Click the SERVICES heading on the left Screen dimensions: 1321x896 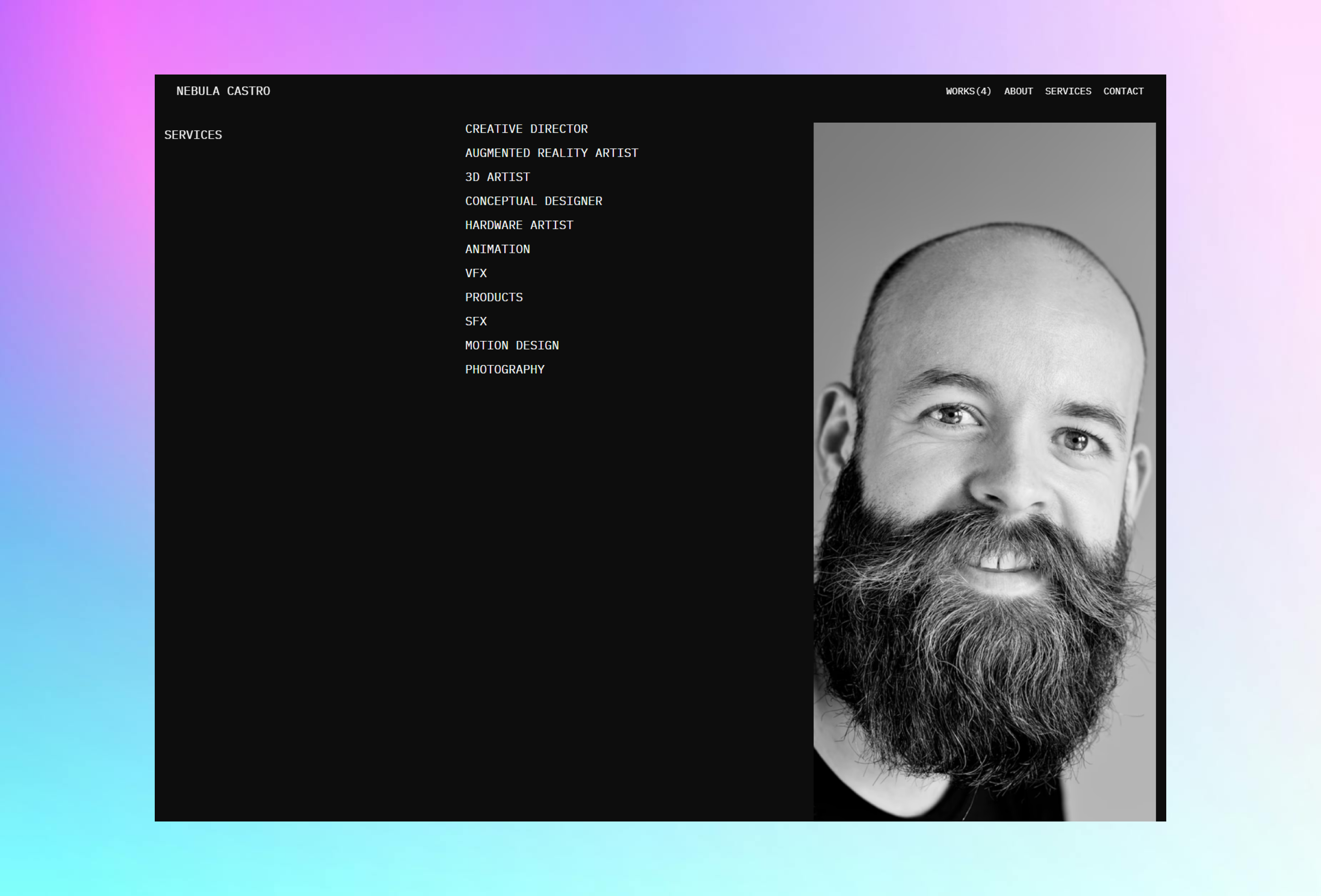tap(193, 135)
